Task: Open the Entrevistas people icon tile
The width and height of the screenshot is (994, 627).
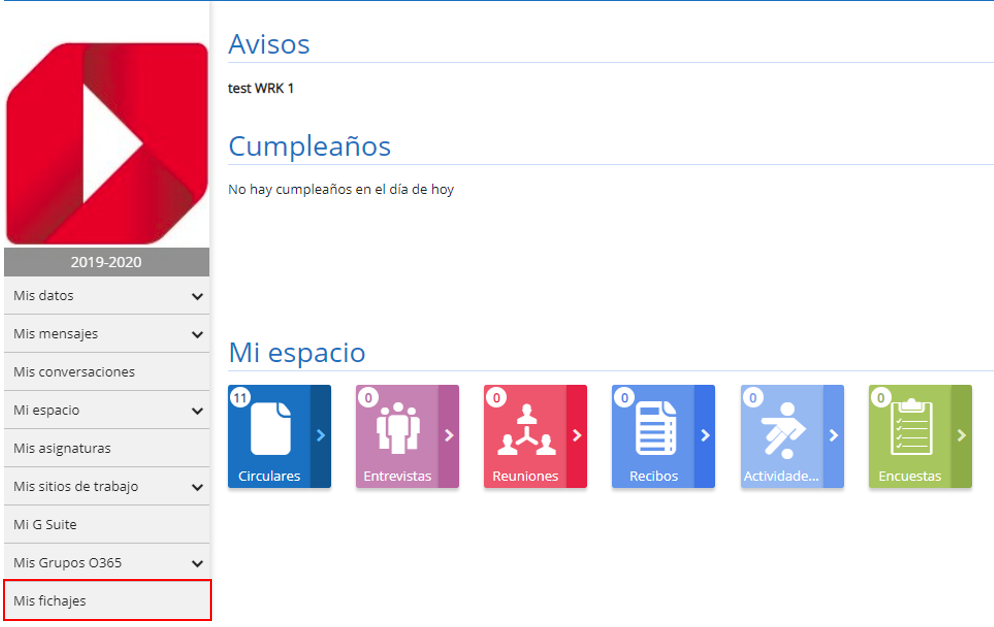Action: click(x=398, y=428)
